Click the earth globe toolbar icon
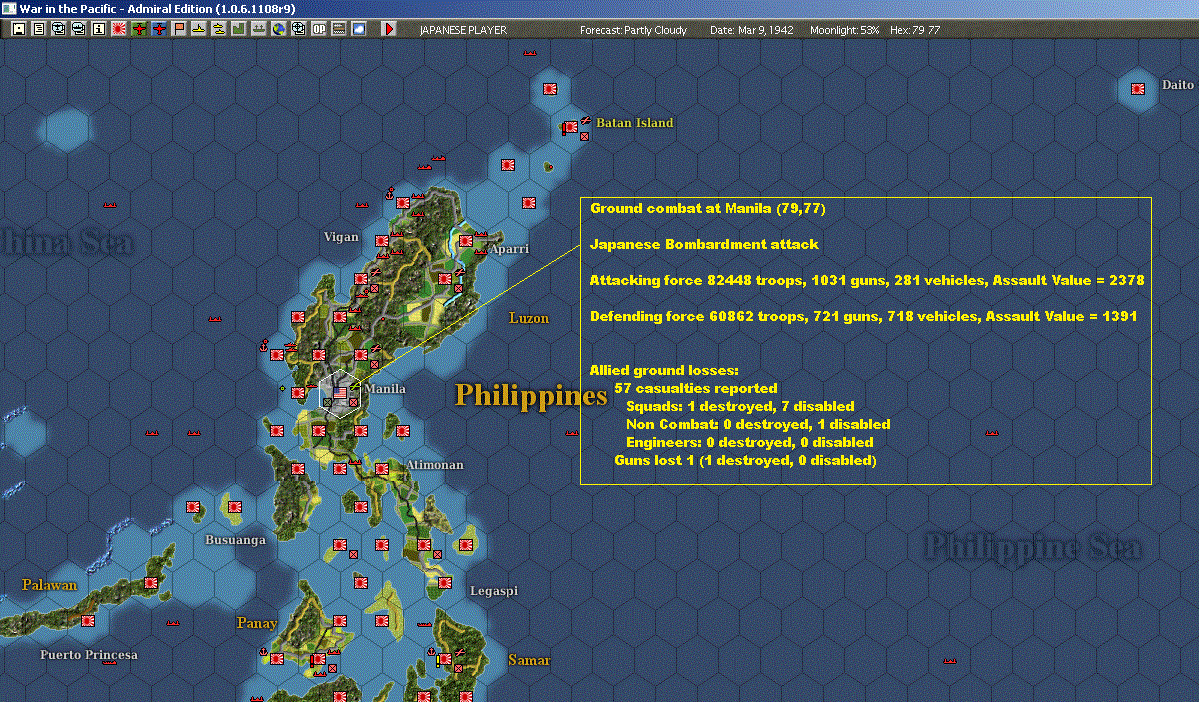This screenshot has width=1199, height=702. (278, 29)
